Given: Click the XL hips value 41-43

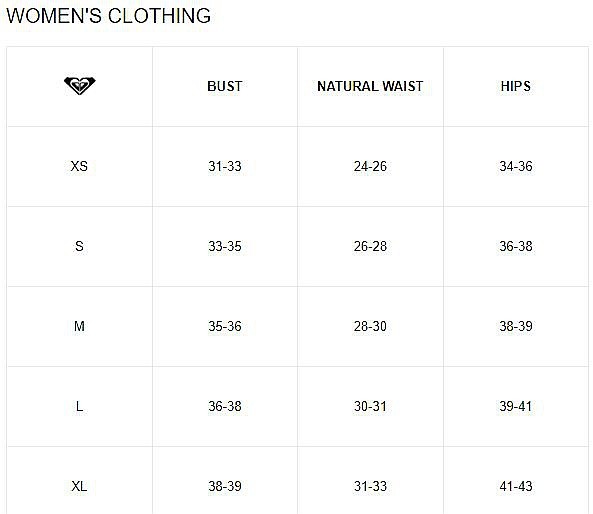Looking at the screenshot, I should coord(516,486).
